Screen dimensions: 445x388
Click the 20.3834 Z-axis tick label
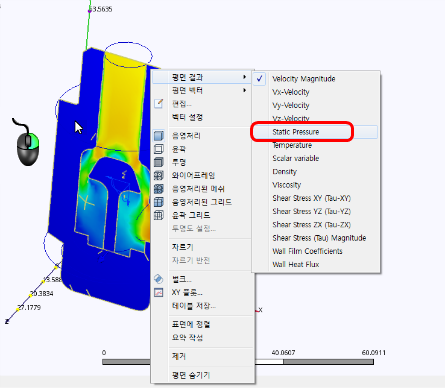click(x=42, y=294)
